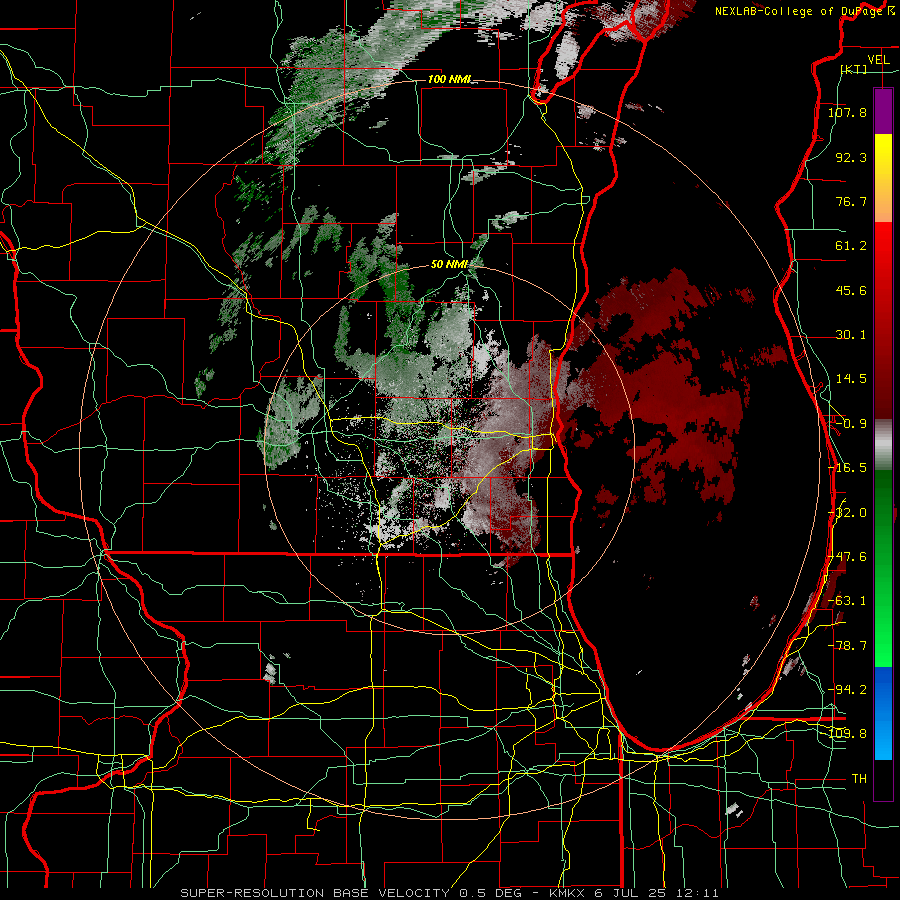Click the 107.8 legend value
Image resolution: width=900 pixels, height=900 pixels.
pos(847,112)
